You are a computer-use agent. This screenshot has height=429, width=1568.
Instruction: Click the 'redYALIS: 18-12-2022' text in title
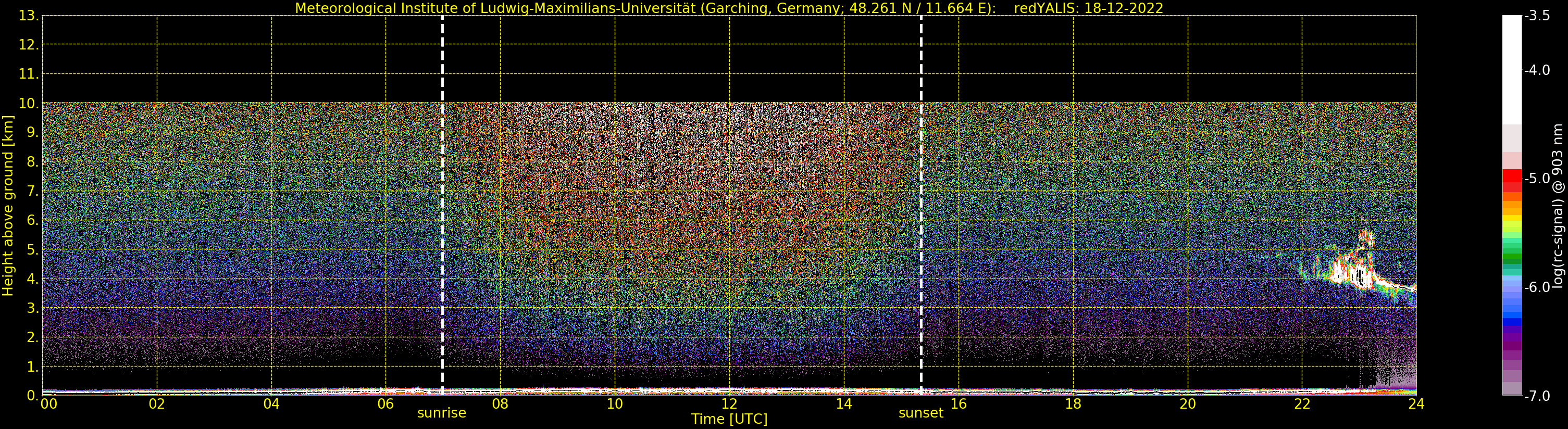tap(1088, 8)
